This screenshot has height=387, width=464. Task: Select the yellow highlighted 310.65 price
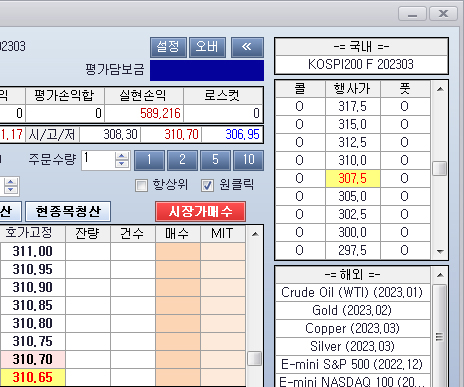[33, 377]
